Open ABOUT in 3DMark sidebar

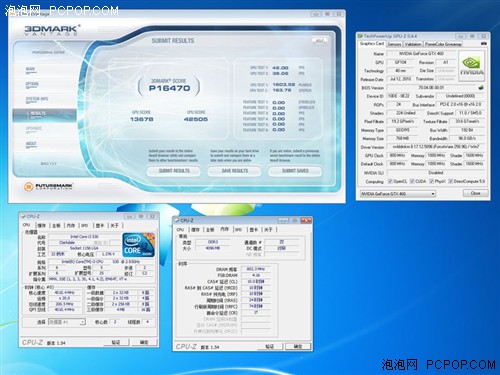tap(31, 143)
